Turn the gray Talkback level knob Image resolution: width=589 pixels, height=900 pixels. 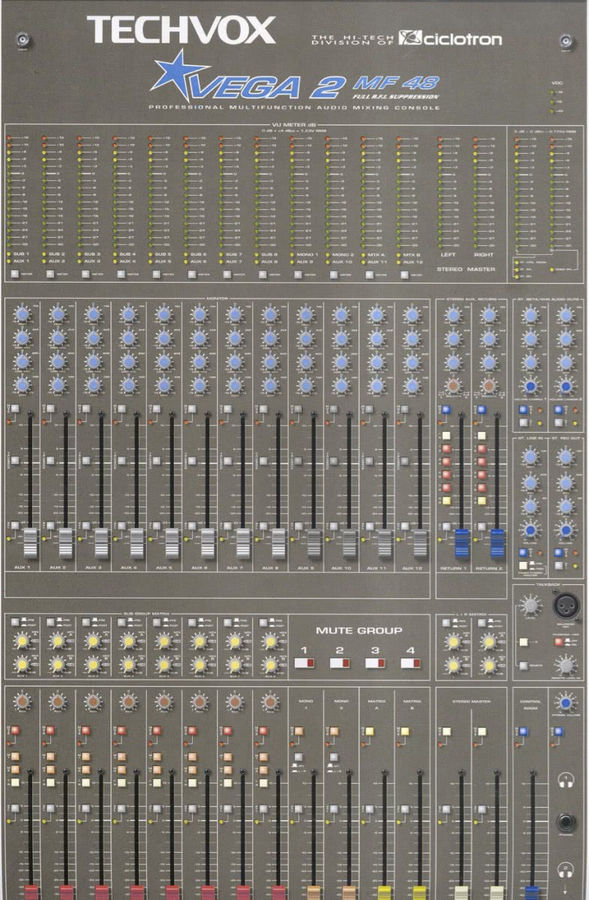point(530,605)
